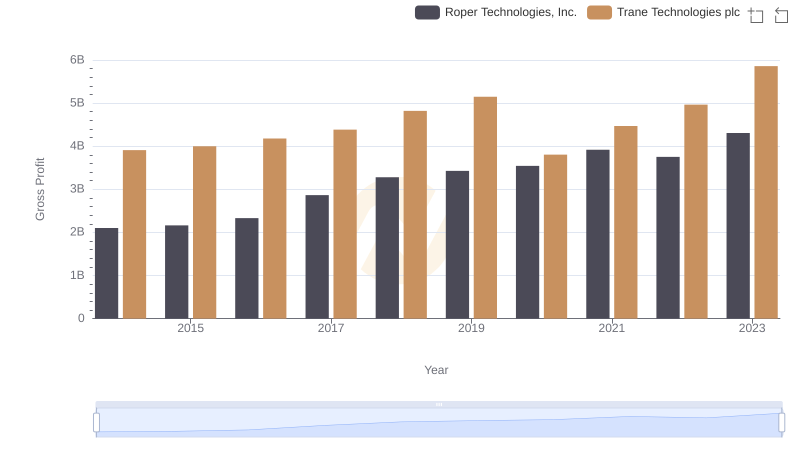
Task: Click the '2017' x-axis label
Action: 331,328
